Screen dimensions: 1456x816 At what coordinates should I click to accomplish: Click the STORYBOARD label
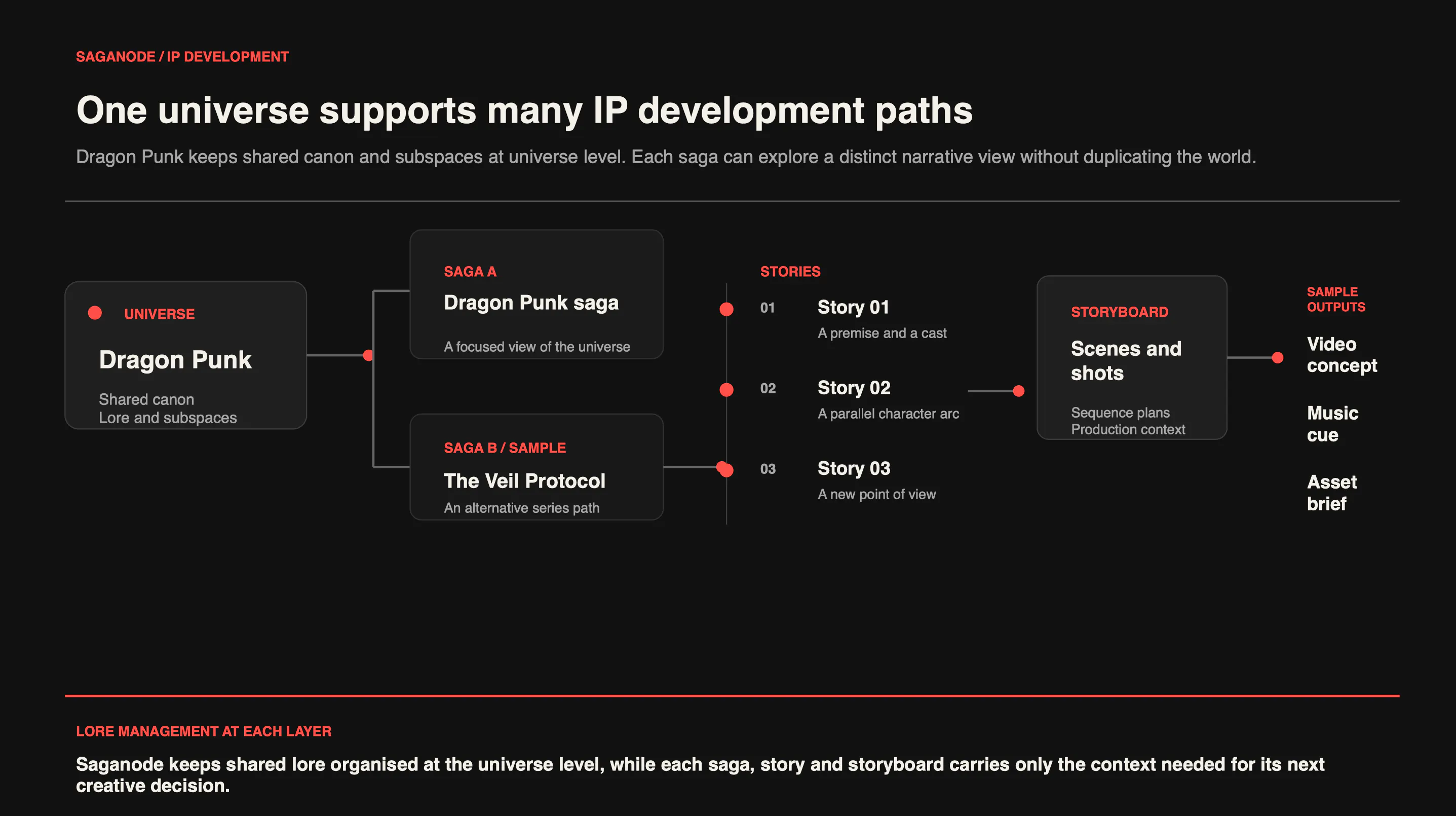(1119, 312)
